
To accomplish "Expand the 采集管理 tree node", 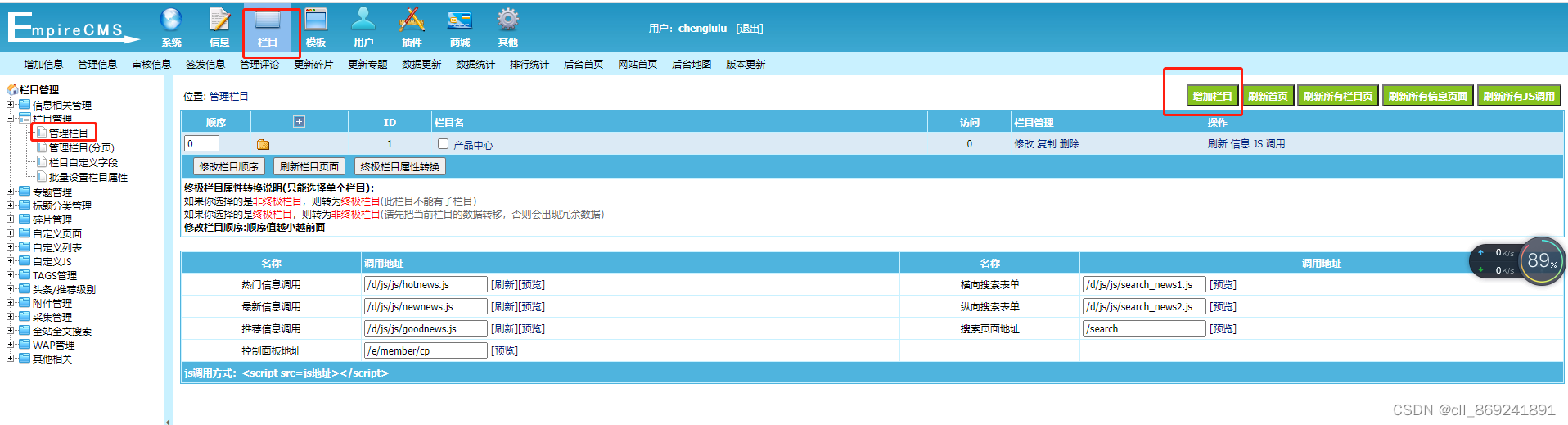I will 11,317.
